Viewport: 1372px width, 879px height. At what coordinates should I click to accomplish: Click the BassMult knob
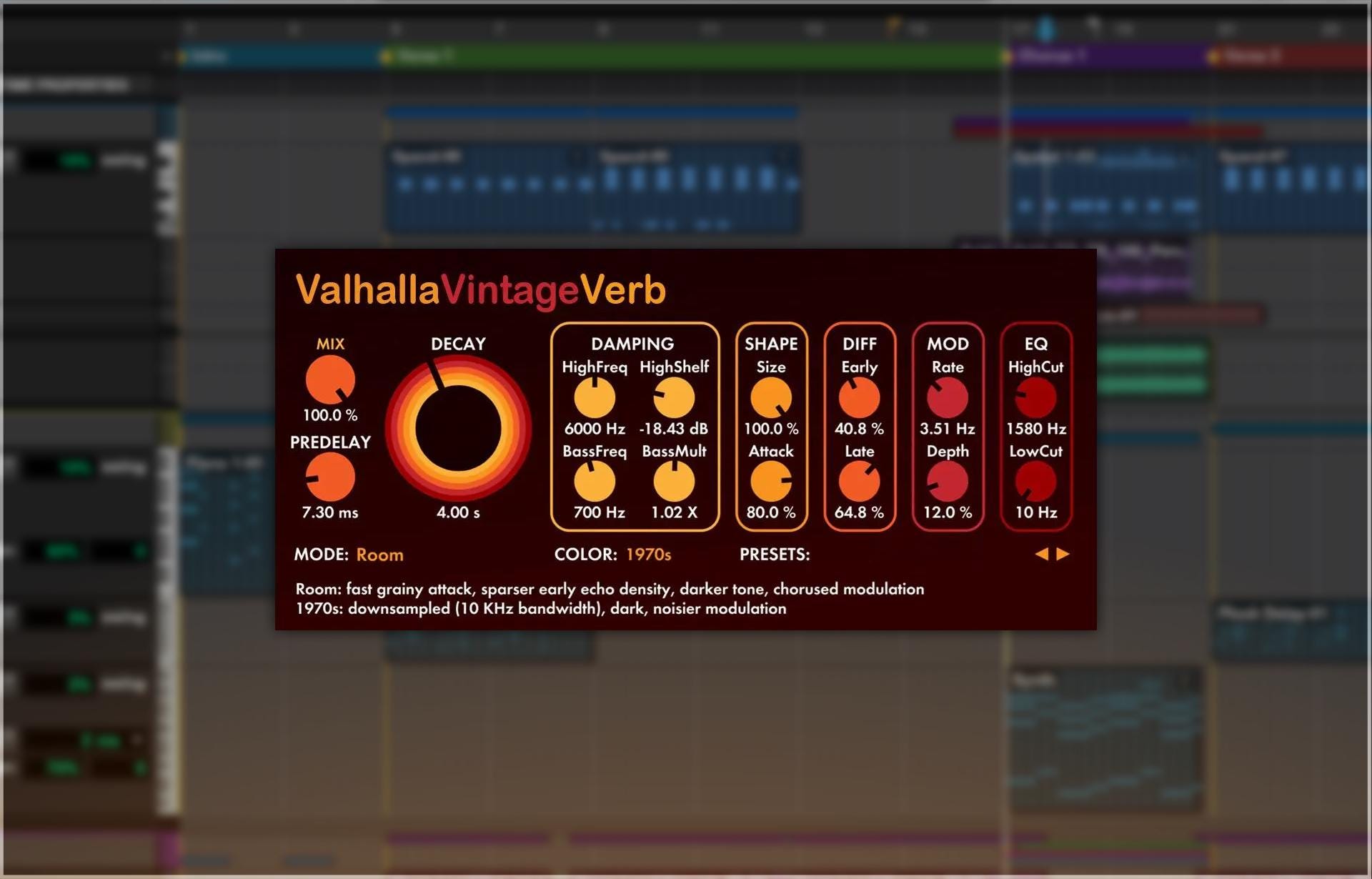674,481
